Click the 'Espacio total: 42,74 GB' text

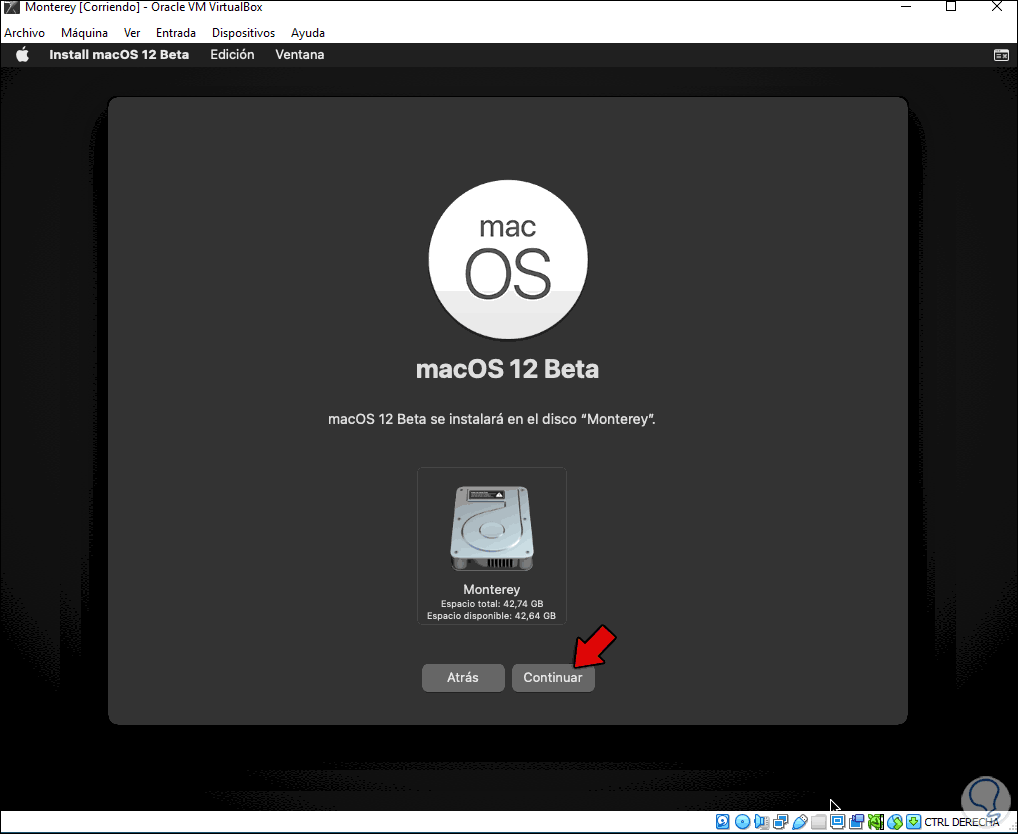click(x=491, y=604)
